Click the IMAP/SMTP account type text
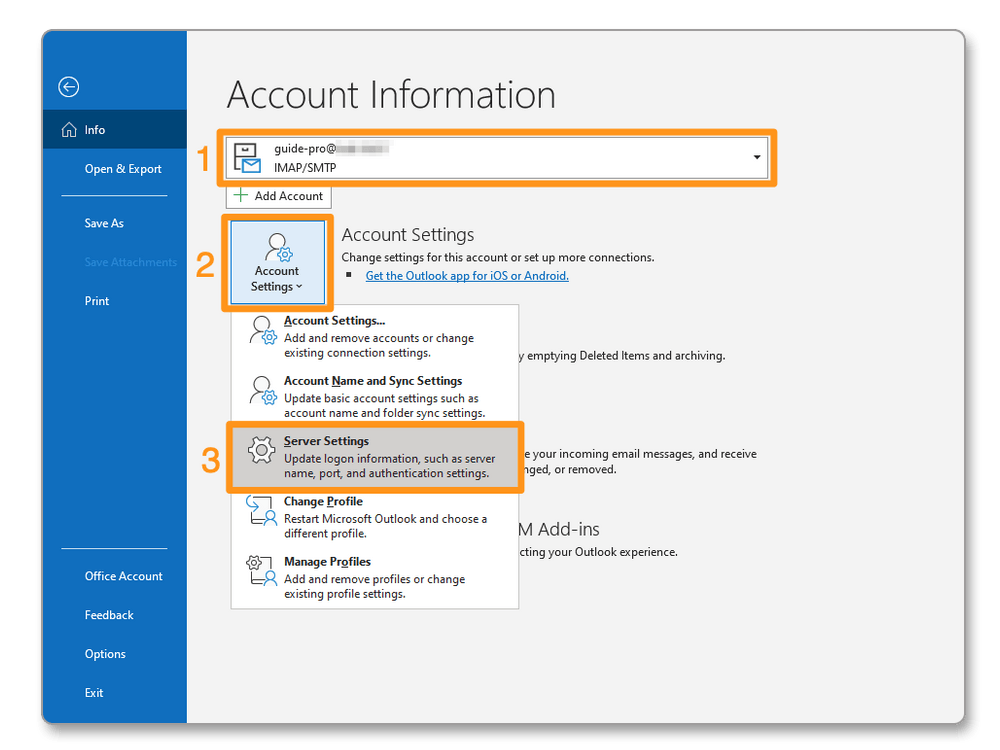The height and width of the screenshot is (750, 1000). pyautogui.click(x=305, y=168)
